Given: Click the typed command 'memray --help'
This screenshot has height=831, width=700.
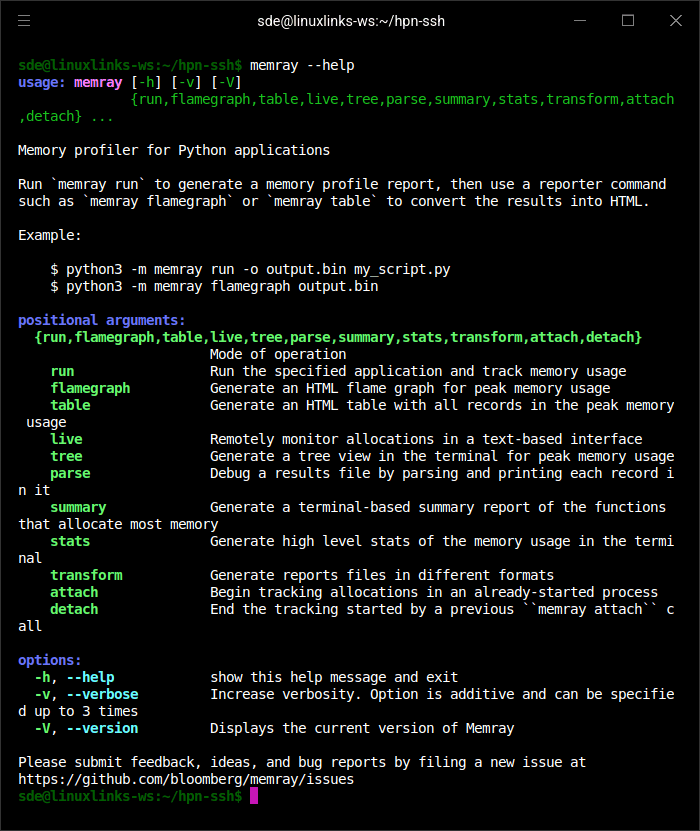Looking at the screenshot, I should [x=302, y=65].
